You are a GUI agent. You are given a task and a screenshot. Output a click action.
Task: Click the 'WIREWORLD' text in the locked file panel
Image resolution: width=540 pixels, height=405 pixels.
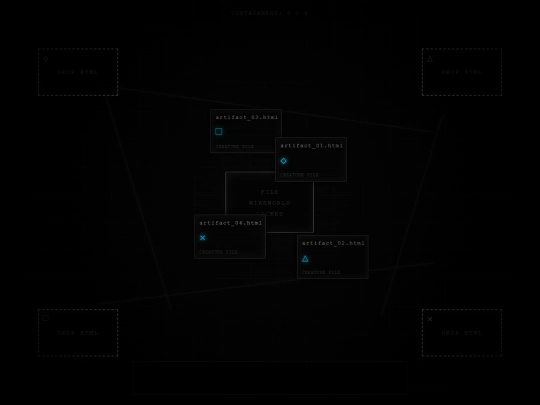(270, 203)
